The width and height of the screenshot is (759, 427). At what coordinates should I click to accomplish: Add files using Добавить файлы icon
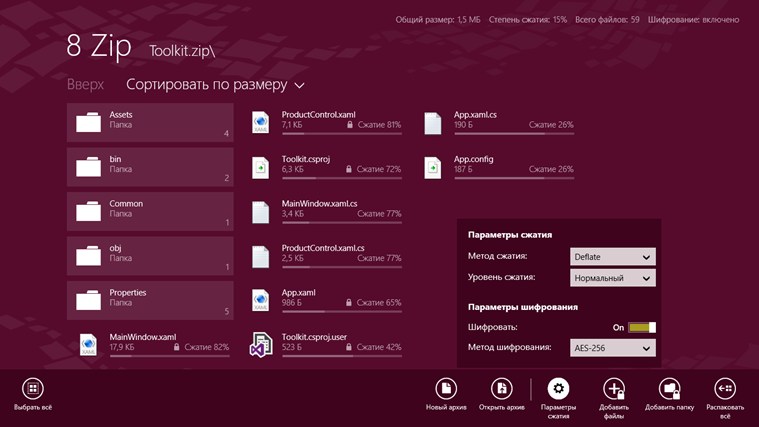[x=614, y=389]
